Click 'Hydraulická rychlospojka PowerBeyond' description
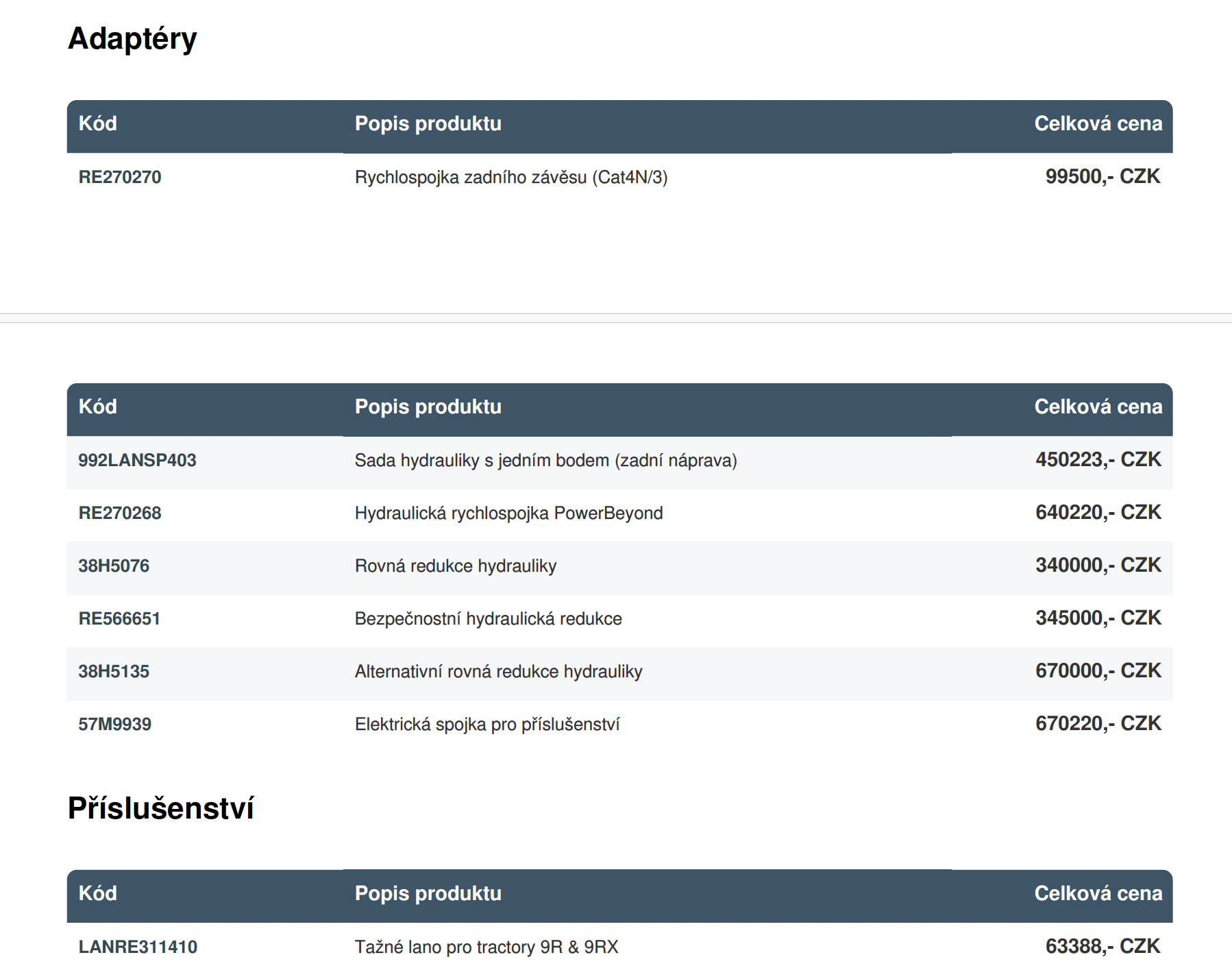1232x968 pixels. (x=508, y=513)
